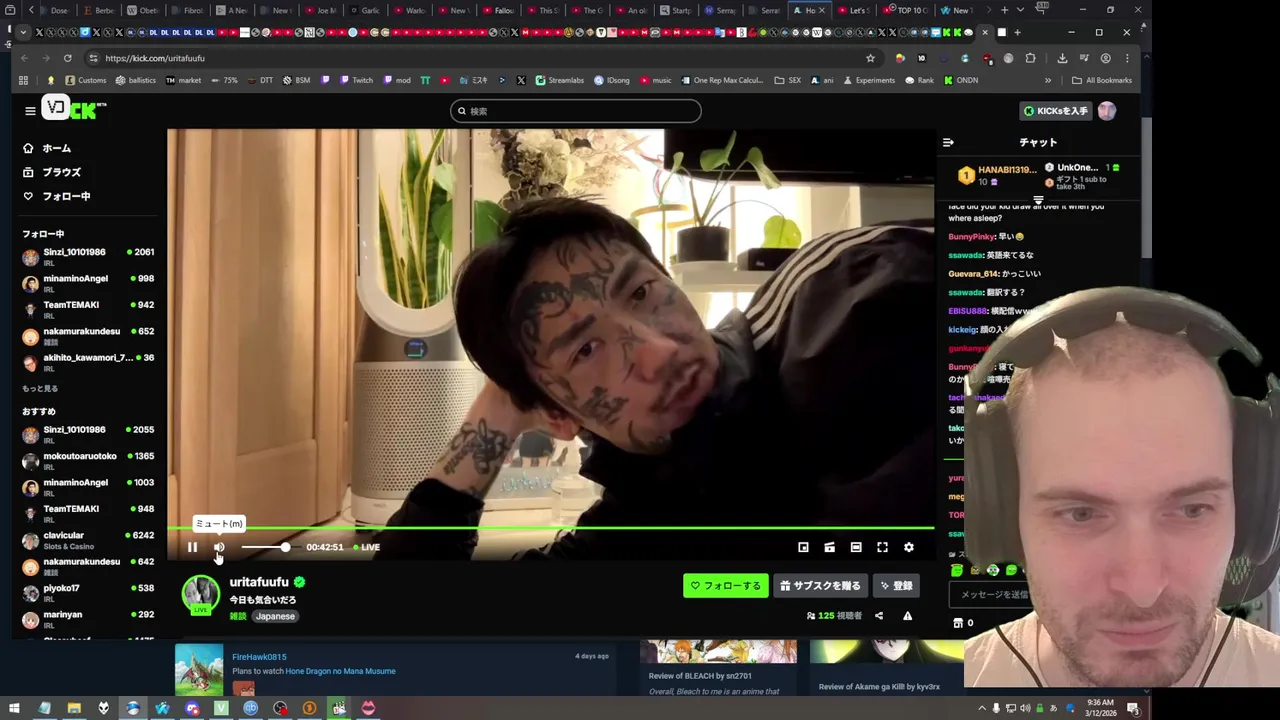Expand もっと見る in the followed list
Image resolution: width=1280 pixels, height=720 pixels.
pyautogui.click(x=40, y=388)
